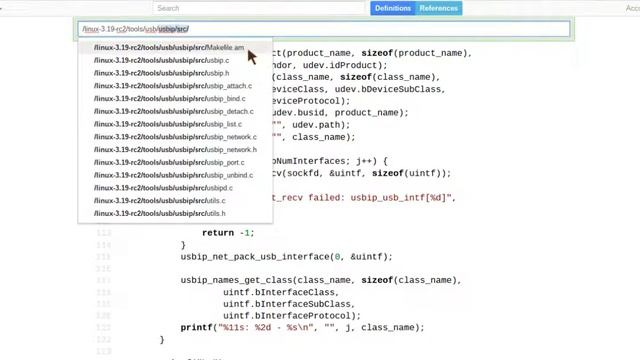Open usbip_network.c suggestion
Image resolution: width=640 pixels, height=360 pixels.
tap(175, 137)
